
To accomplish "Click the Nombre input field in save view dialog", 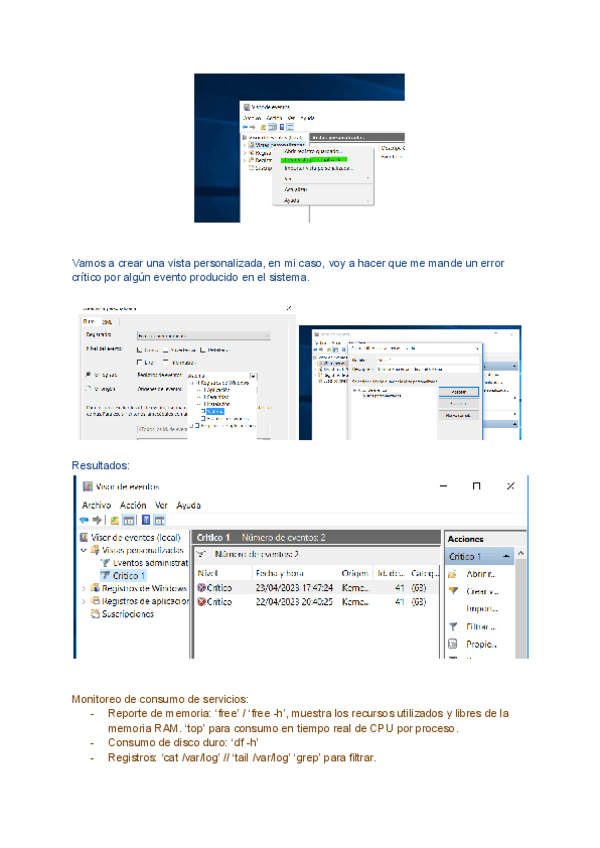I will pos(427,360).
